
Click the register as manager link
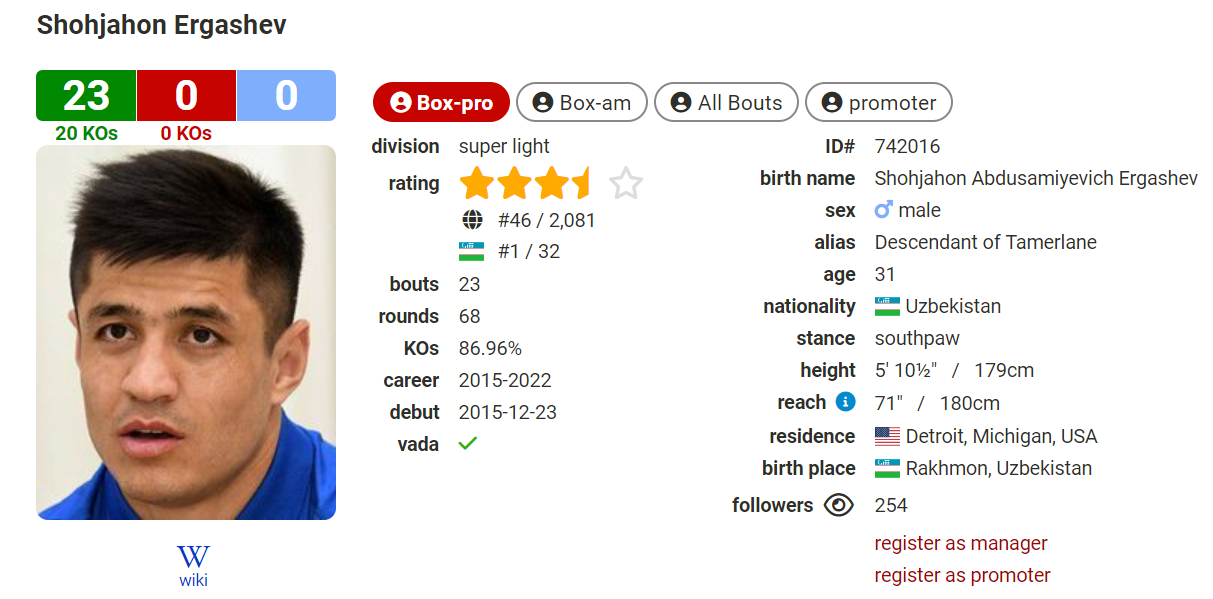tap(961, 543)
